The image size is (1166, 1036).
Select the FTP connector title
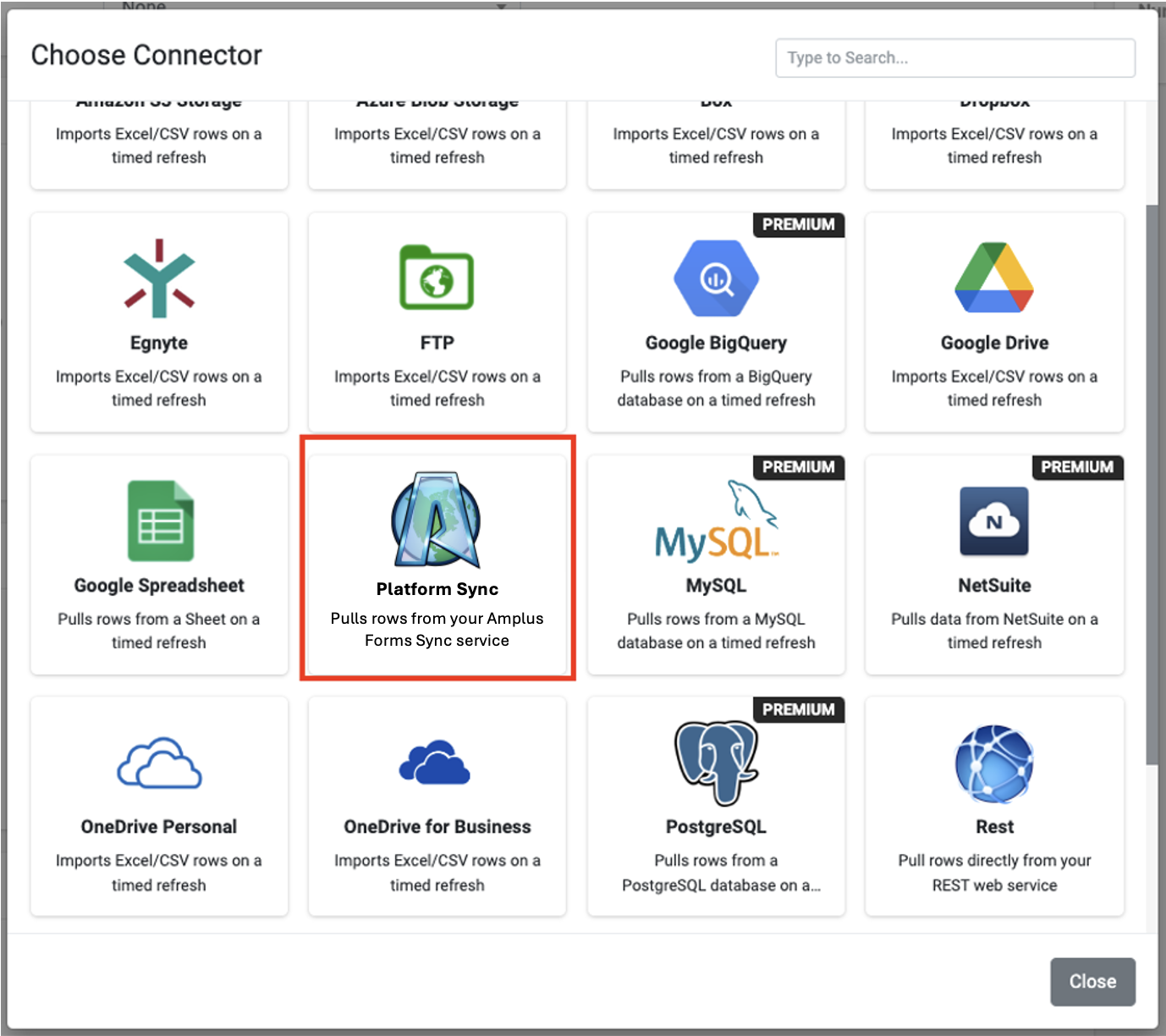pos(437,343)
